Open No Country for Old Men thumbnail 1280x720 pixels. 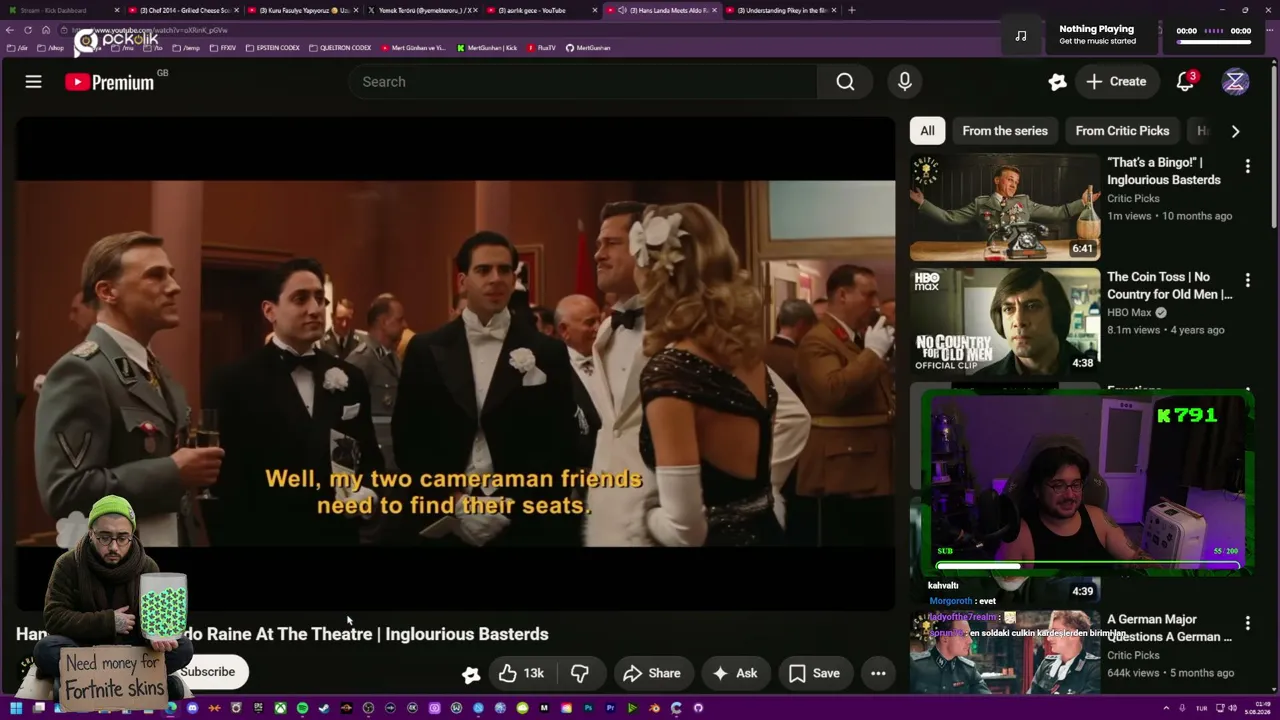[x=1005, y=321]
